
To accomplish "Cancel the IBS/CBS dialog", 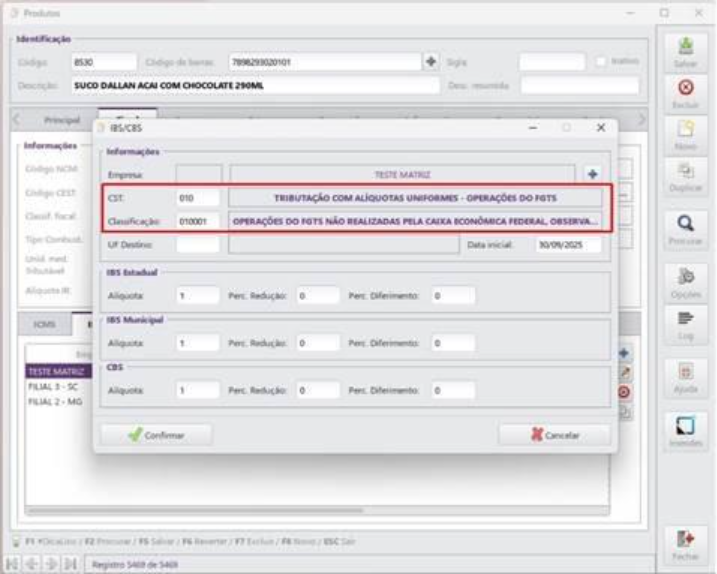I will coord(555,435).
